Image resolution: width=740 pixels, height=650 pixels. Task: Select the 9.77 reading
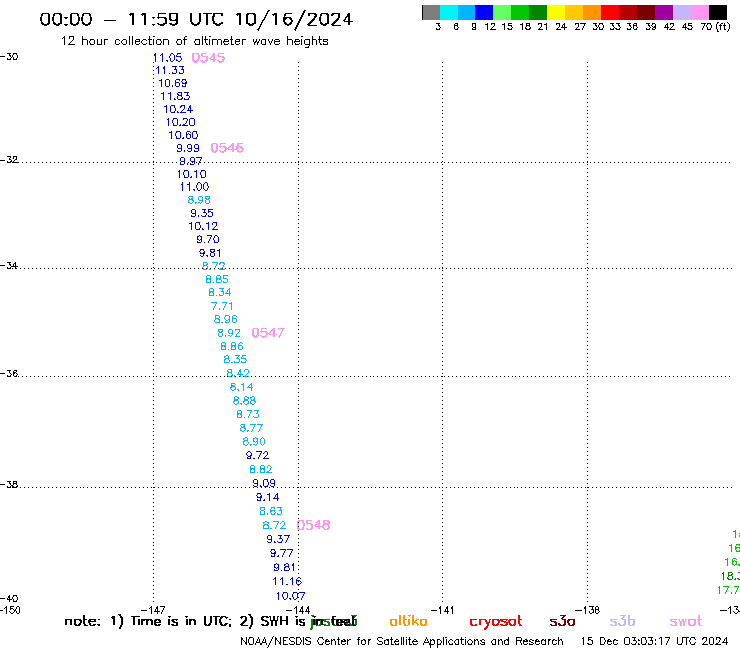pyautogui.click(x=281, y=553)
